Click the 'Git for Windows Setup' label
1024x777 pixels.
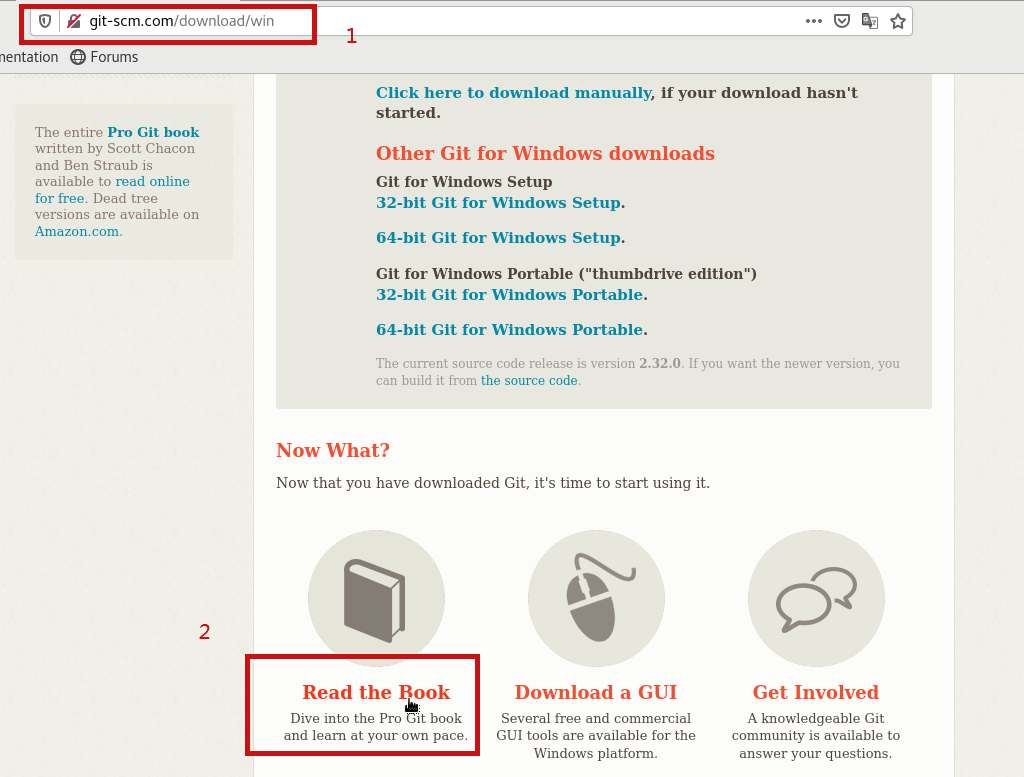(464, 182)
